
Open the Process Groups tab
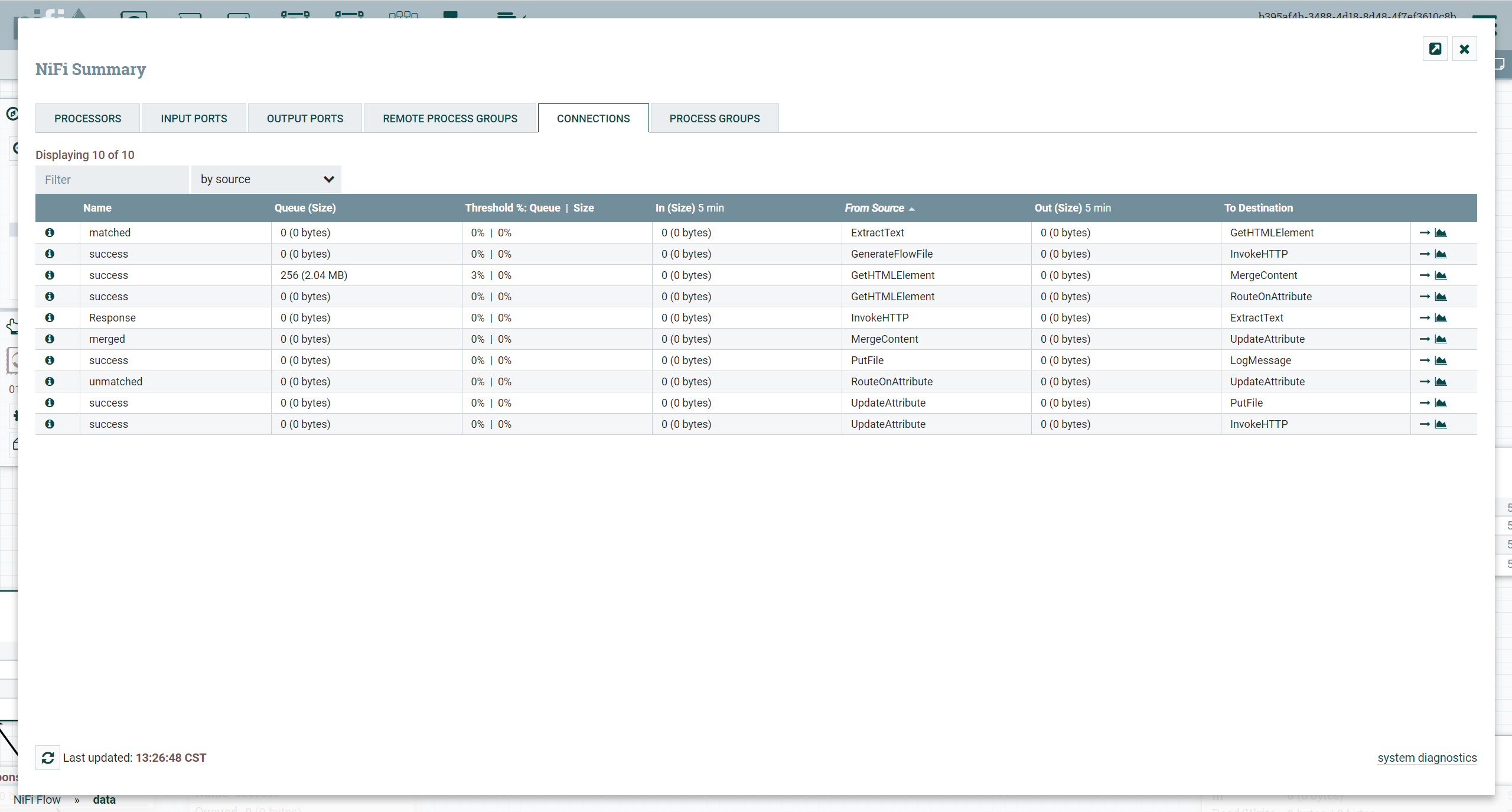click(715, 118)
